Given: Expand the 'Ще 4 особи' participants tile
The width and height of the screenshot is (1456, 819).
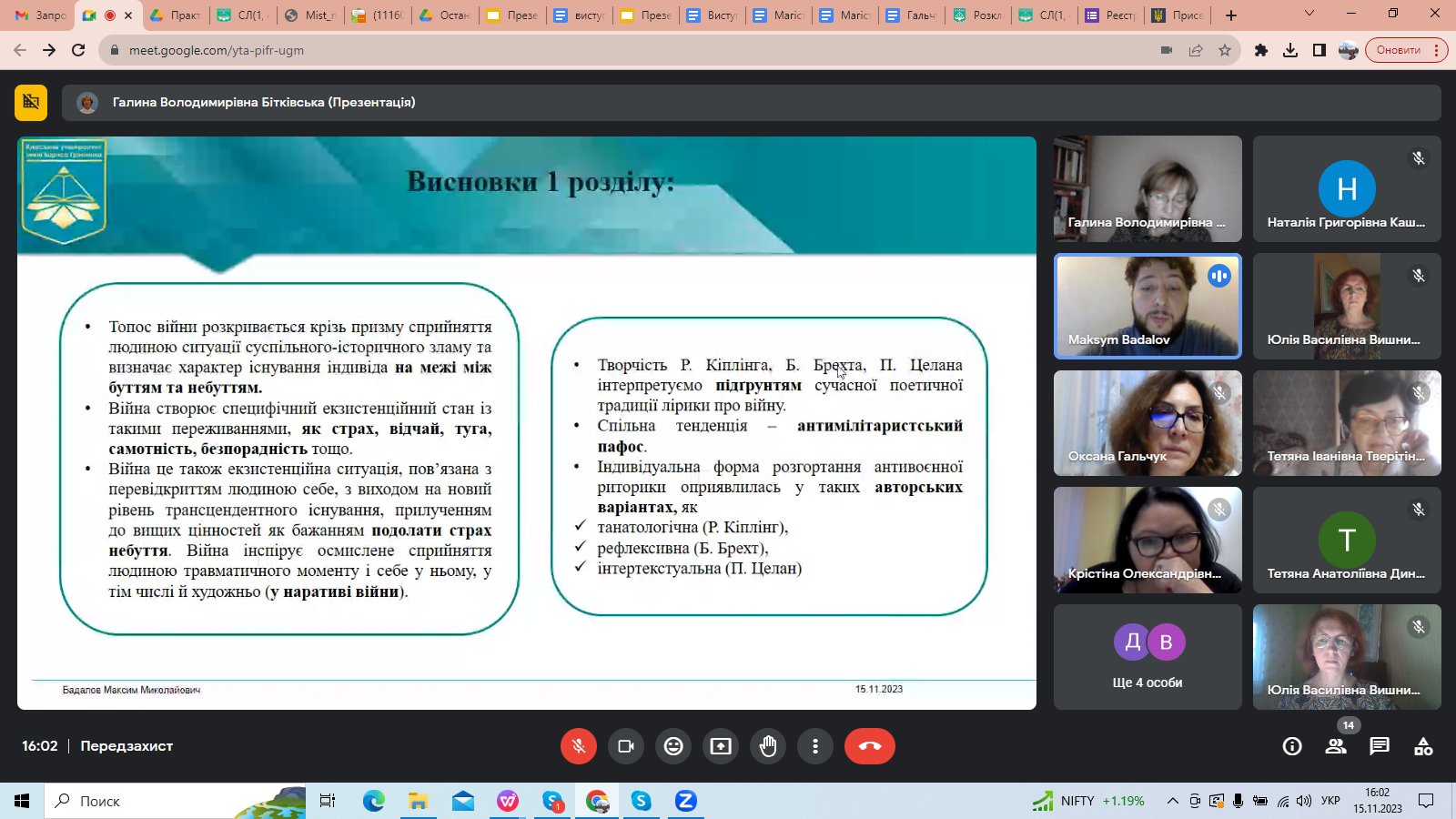Looking at the screenshot, I should [1148, 656].
